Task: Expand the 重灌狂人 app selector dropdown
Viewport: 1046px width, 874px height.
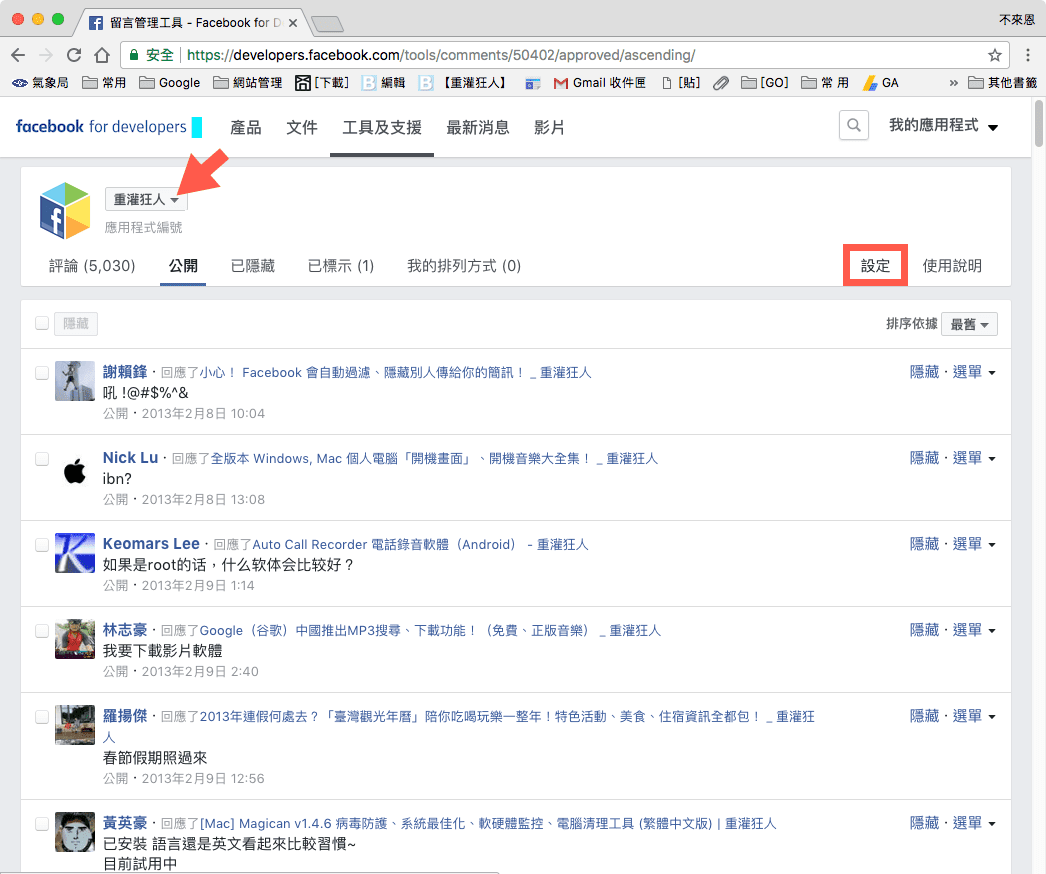Action: (x=146, y=199)
